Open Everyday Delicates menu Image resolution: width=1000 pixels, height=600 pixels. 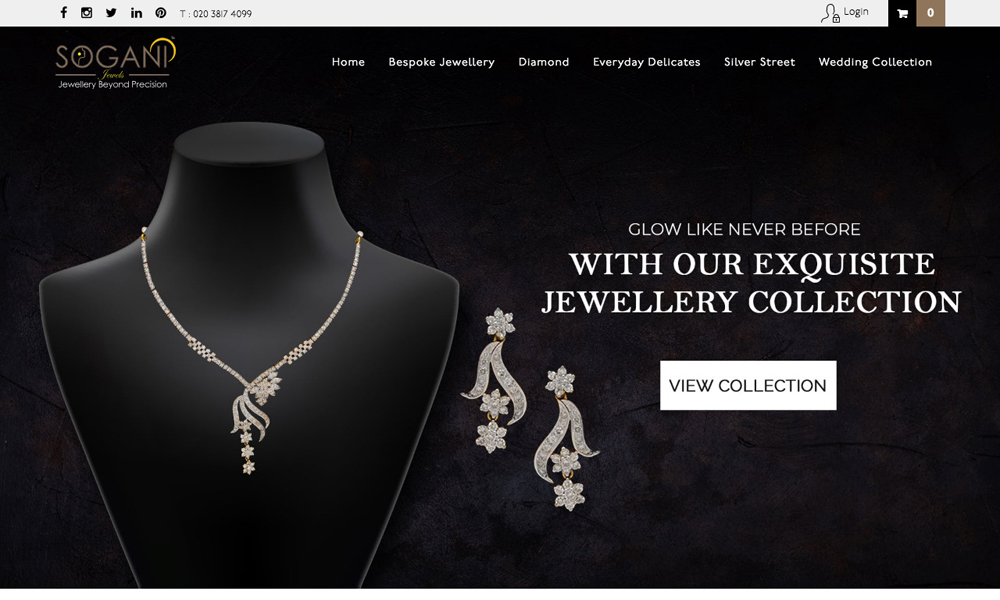click(x=647, y=62)
